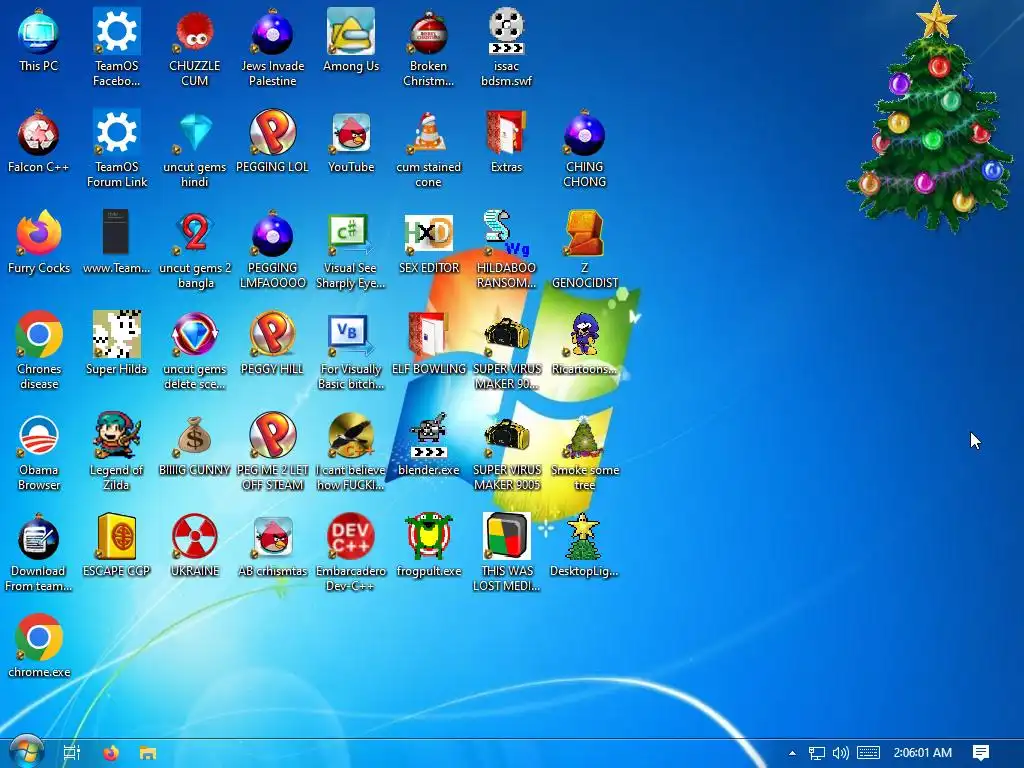Open the chrome.exe desktop icon
Image resolution: width=1024 pixels, height=768 pixels.
point(39,647)
